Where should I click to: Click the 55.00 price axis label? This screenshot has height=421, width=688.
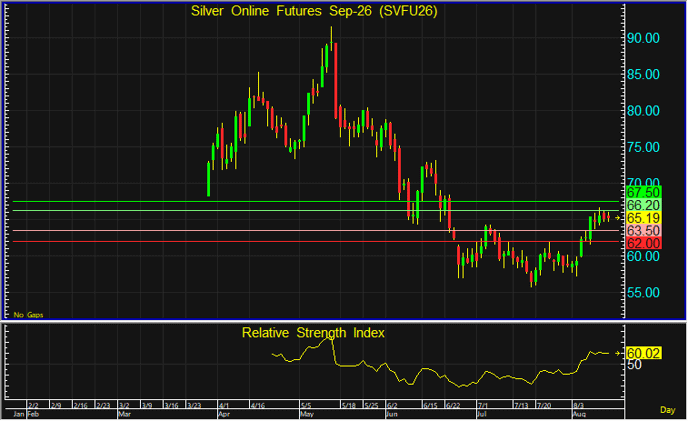click(643, 292)
